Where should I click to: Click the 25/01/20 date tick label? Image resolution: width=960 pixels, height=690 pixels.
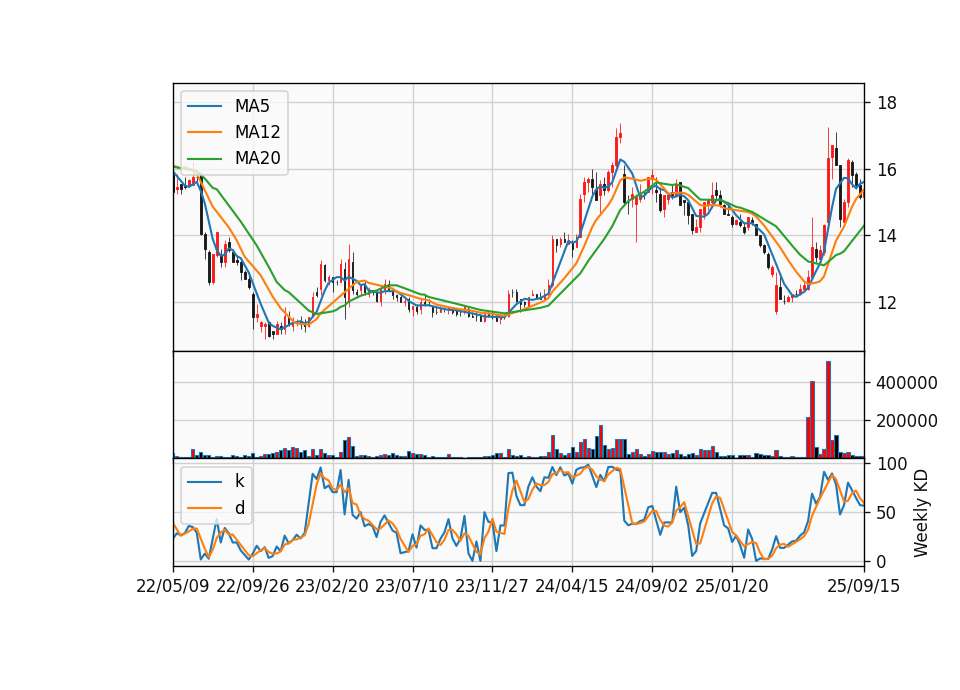(x=732, y=587)
